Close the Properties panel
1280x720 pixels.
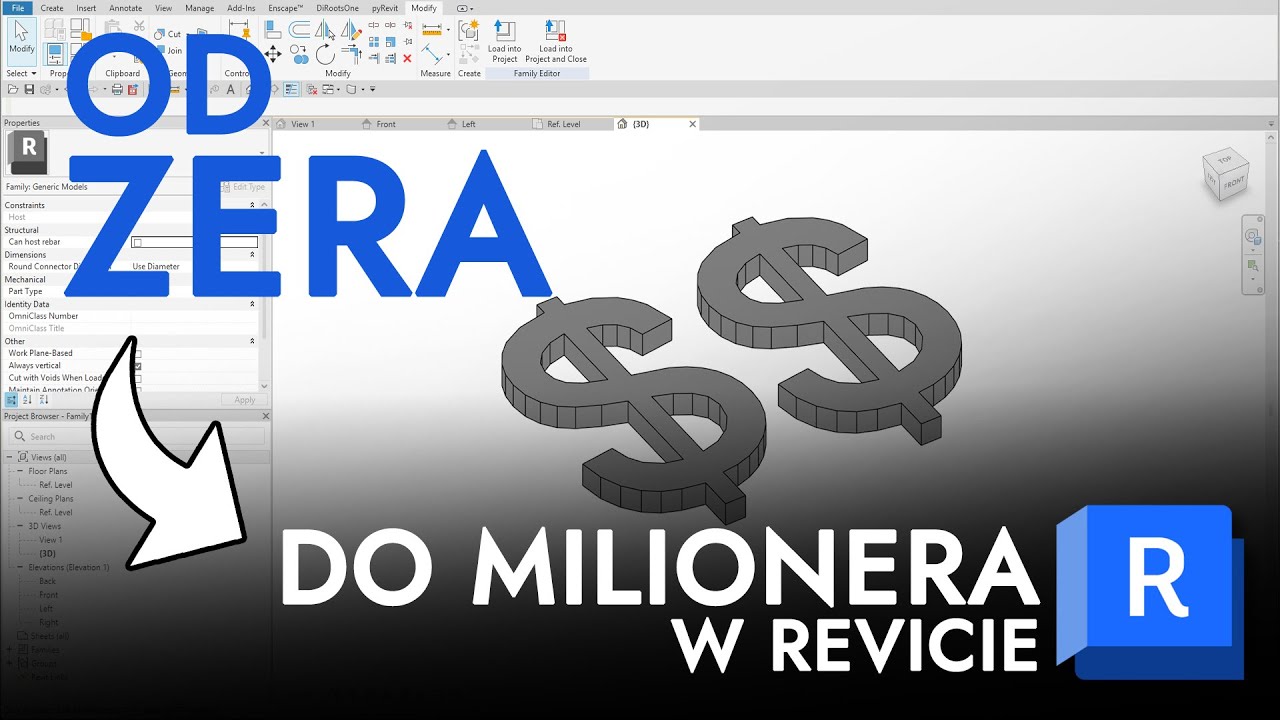[x=265, y=123]
